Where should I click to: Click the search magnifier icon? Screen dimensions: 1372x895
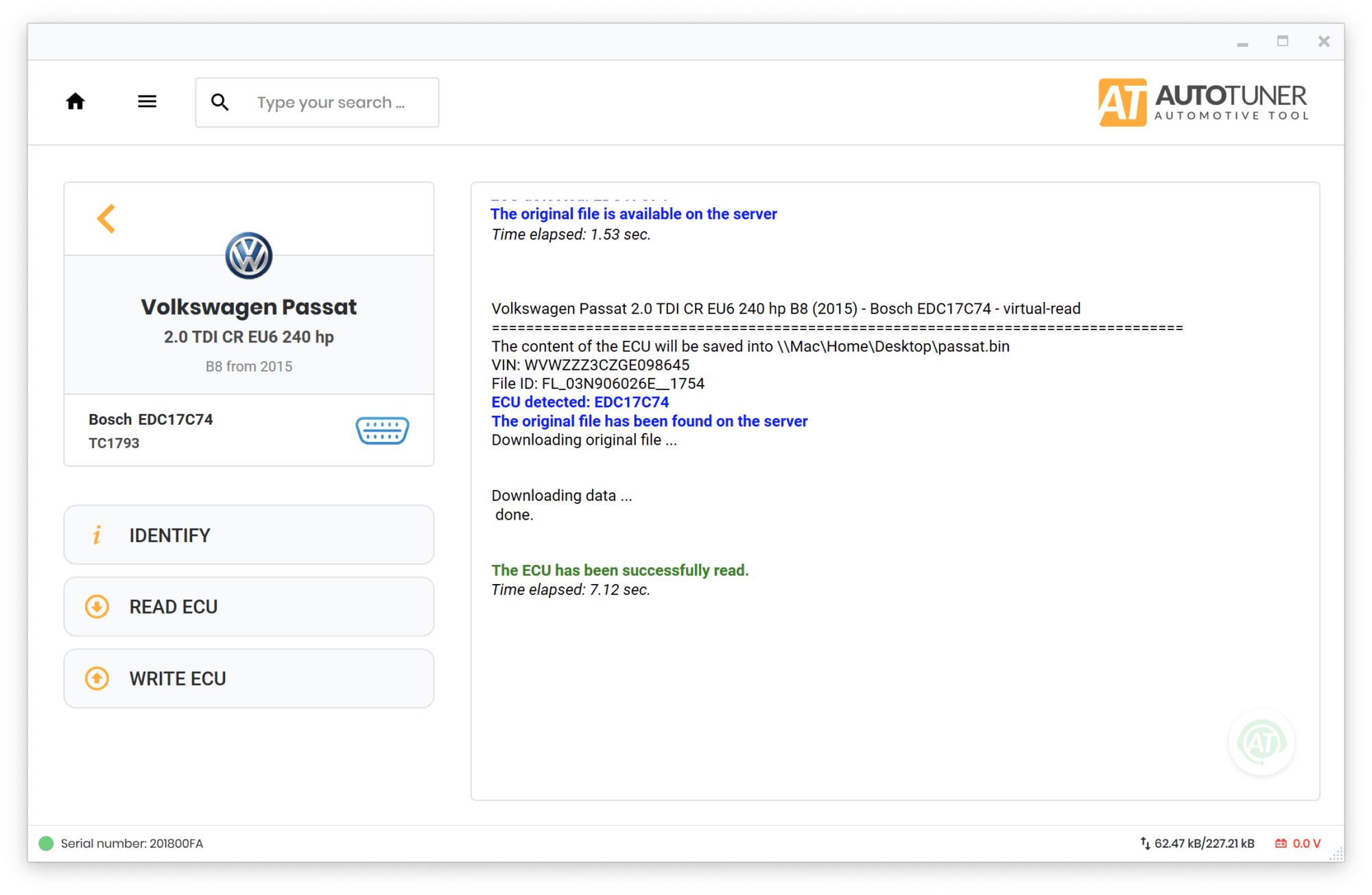(220, 102)
